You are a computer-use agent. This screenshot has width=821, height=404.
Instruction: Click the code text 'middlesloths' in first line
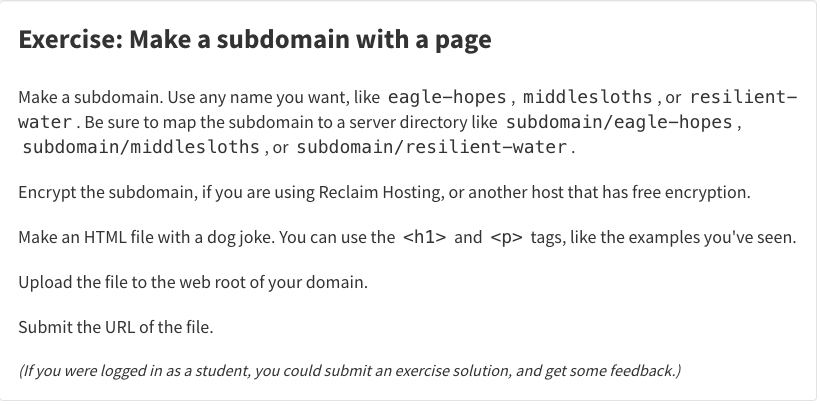pos(587,97)
